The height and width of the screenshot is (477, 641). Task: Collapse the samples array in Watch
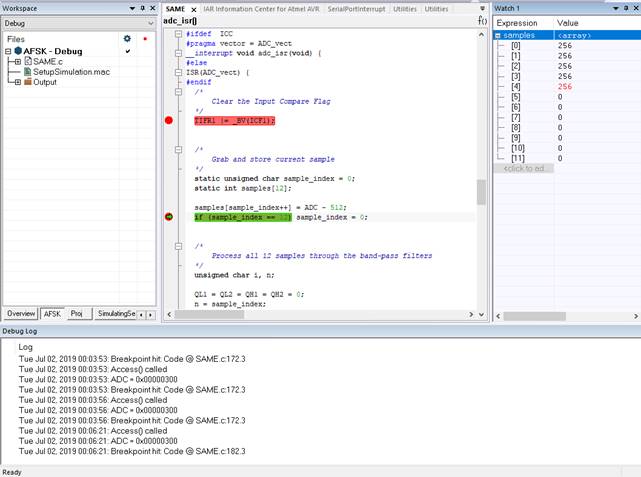(499, 35)
